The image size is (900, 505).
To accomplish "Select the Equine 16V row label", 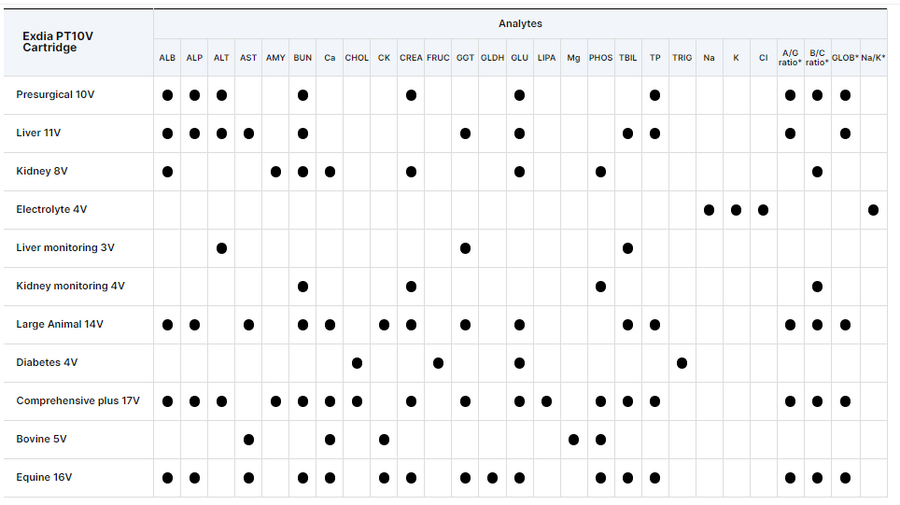I will [x=44, y=477].
